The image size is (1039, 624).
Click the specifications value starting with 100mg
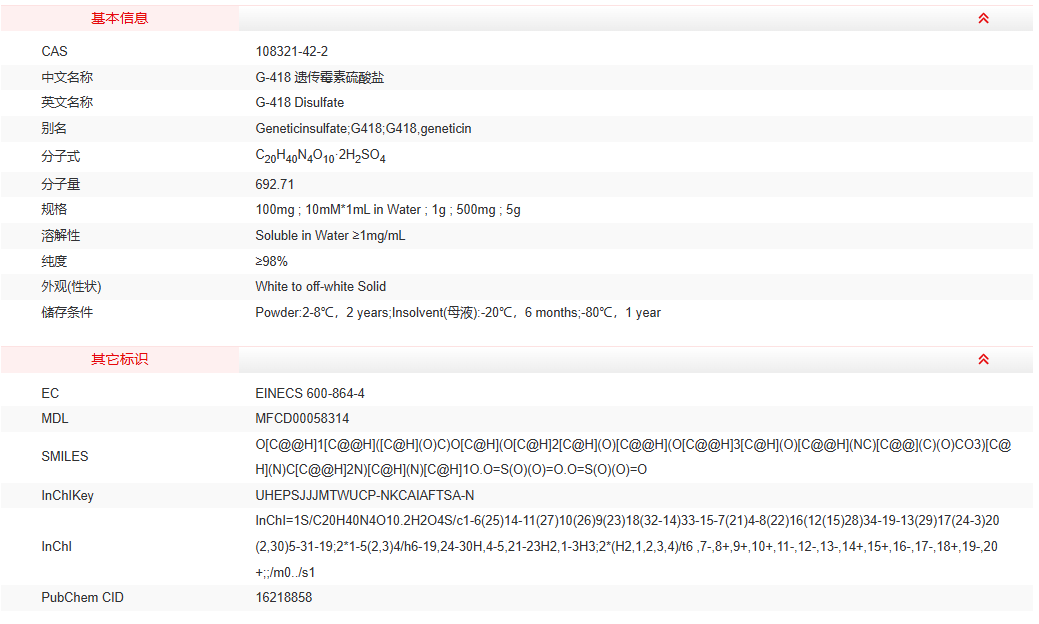click(388, 209)
